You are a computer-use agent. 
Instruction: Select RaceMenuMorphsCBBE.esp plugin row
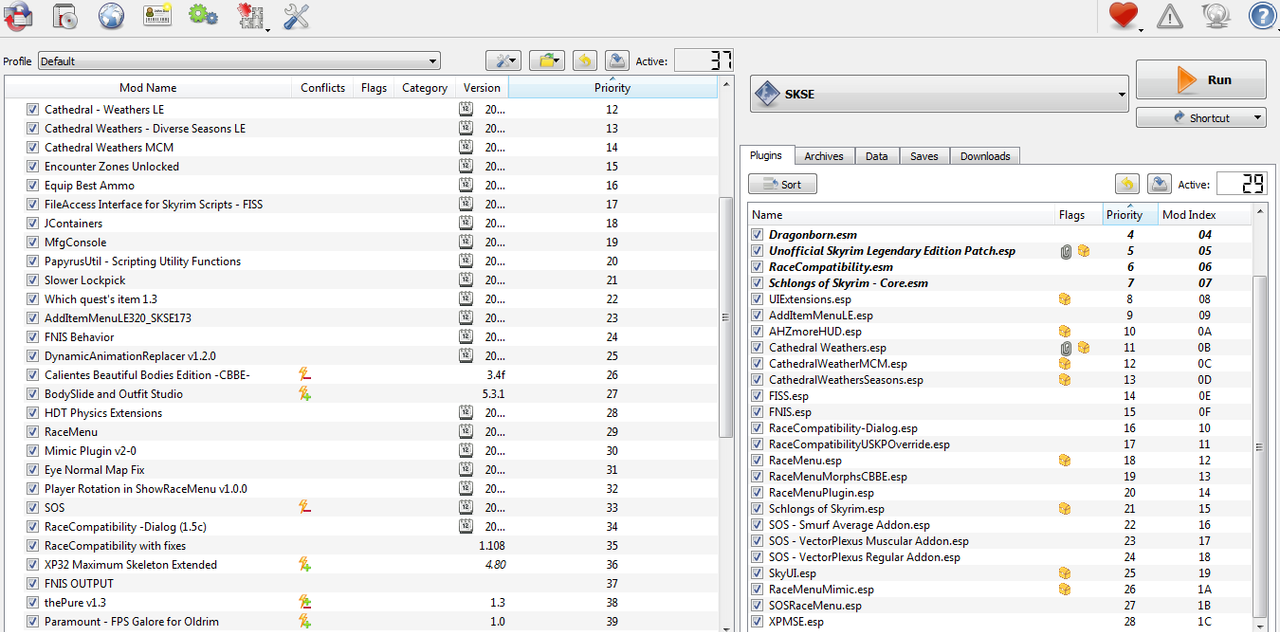click(x=1000, y=477)
